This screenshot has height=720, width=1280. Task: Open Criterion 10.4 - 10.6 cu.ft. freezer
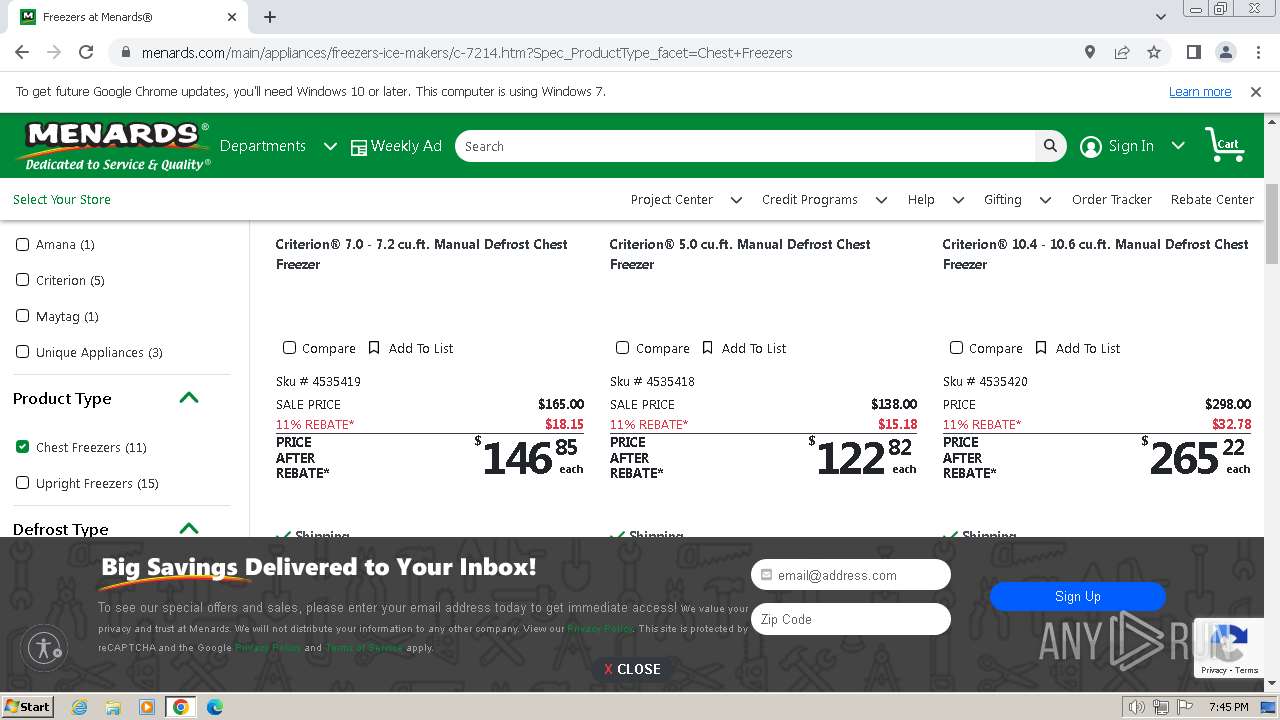pyautogui.click(x=1095, y=254)
